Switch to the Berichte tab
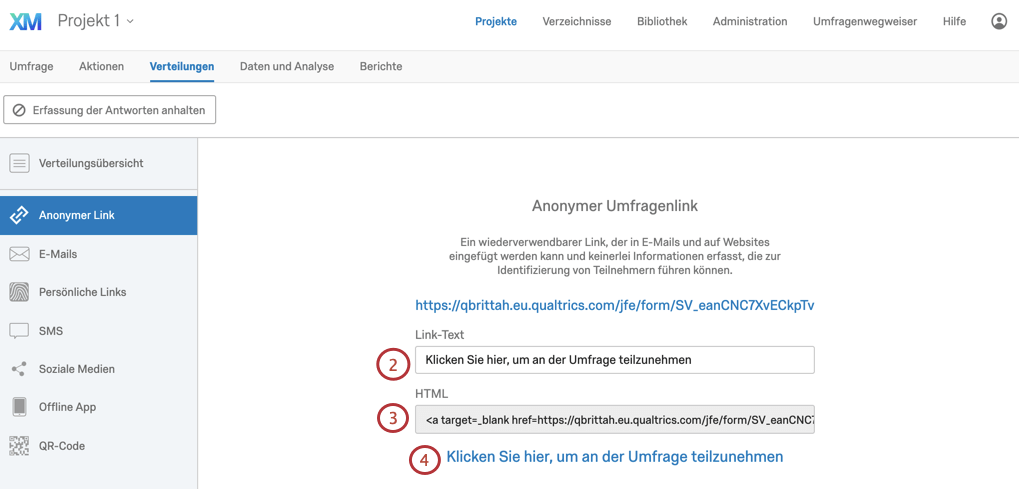The height and width of the screenshot is (489, 1019). pos(381,66)
